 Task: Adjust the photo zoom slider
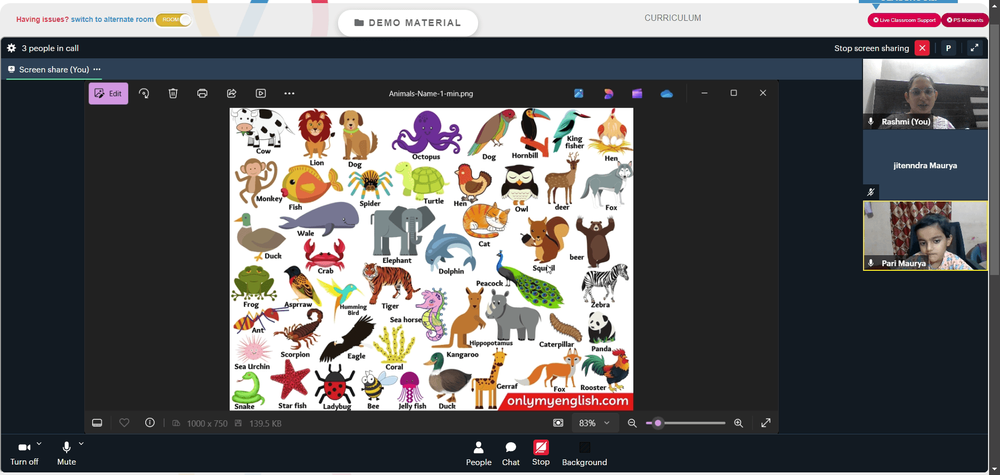tap(686, 423)
